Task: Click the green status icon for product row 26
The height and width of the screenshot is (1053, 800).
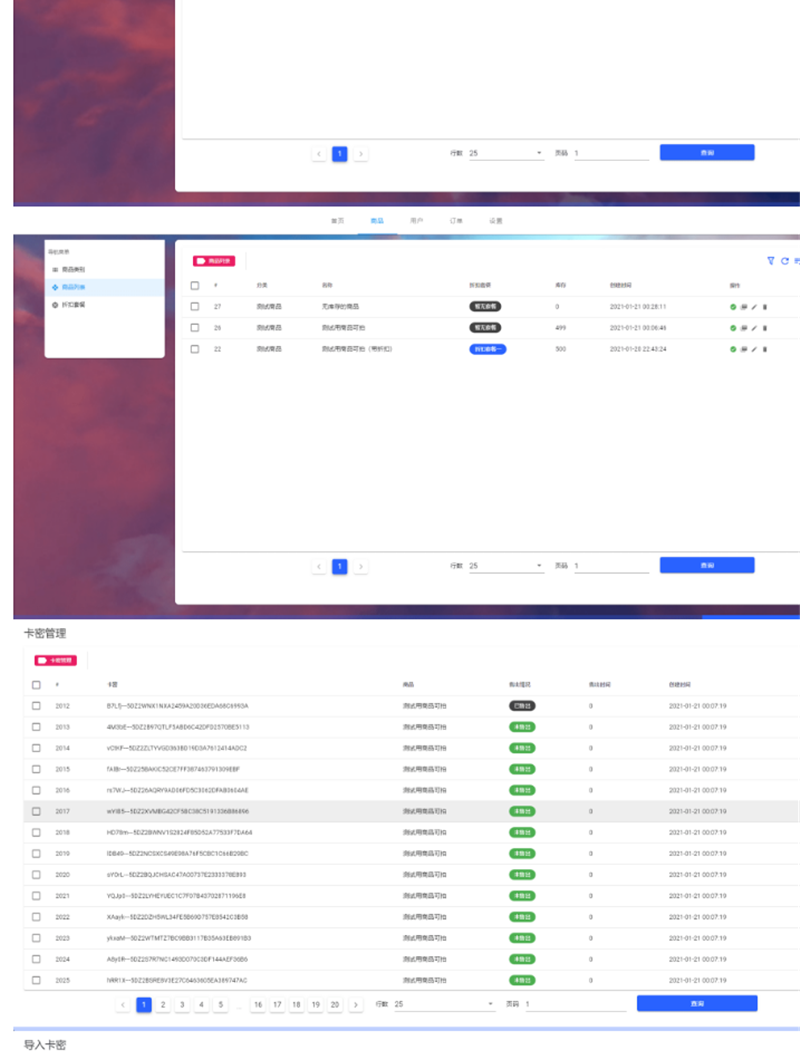Action: [733, 328]
